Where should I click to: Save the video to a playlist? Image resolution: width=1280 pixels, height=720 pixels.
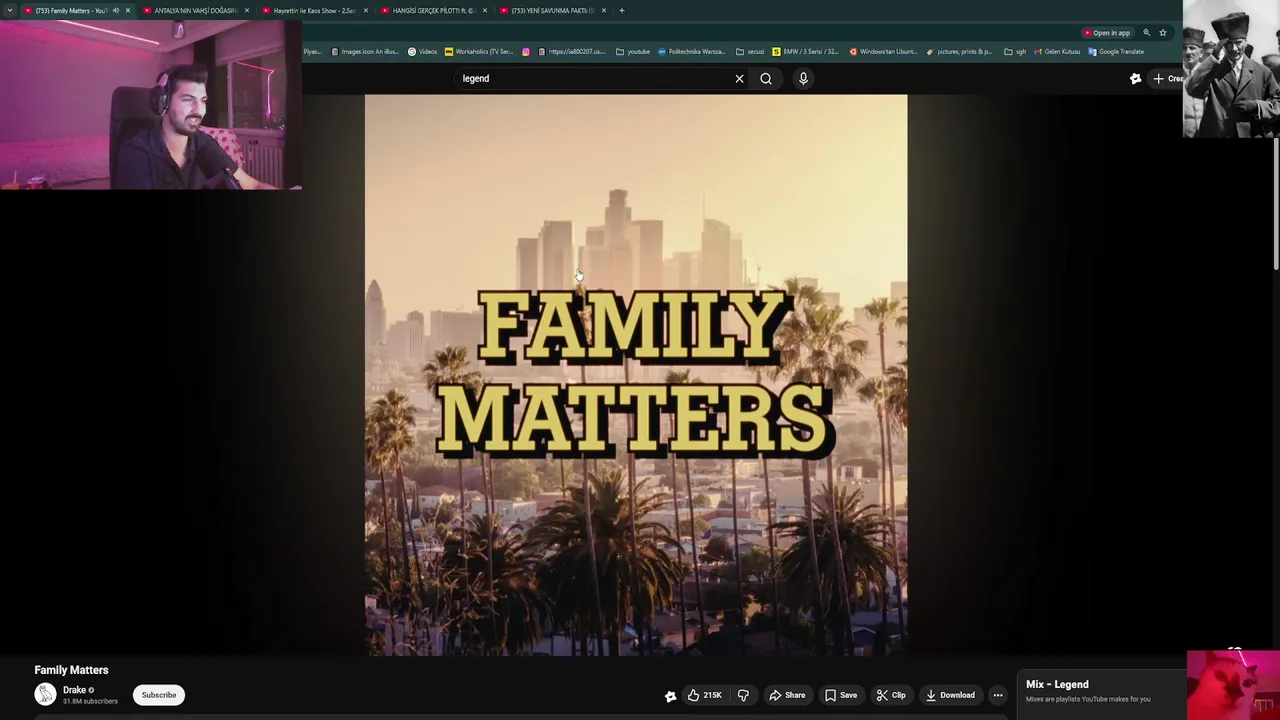coord(840,695)
